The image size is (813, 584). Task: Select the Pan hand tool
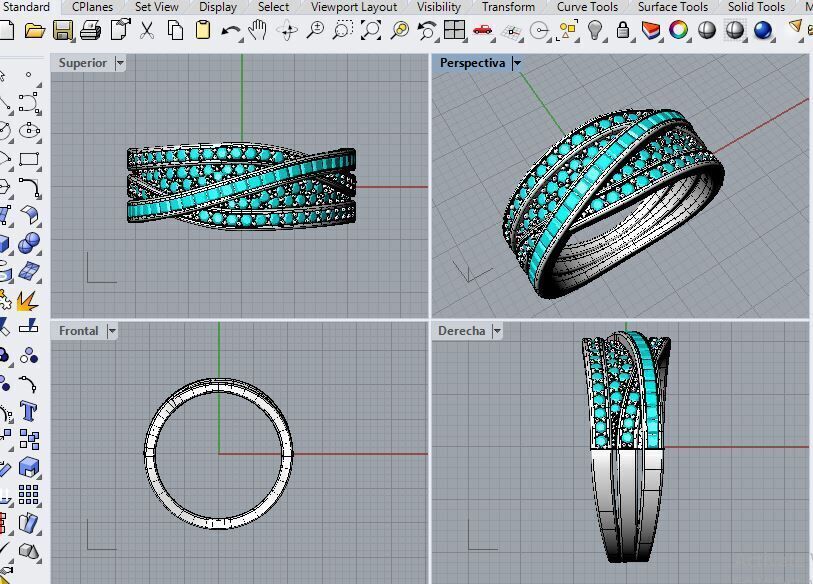(258, 31)
